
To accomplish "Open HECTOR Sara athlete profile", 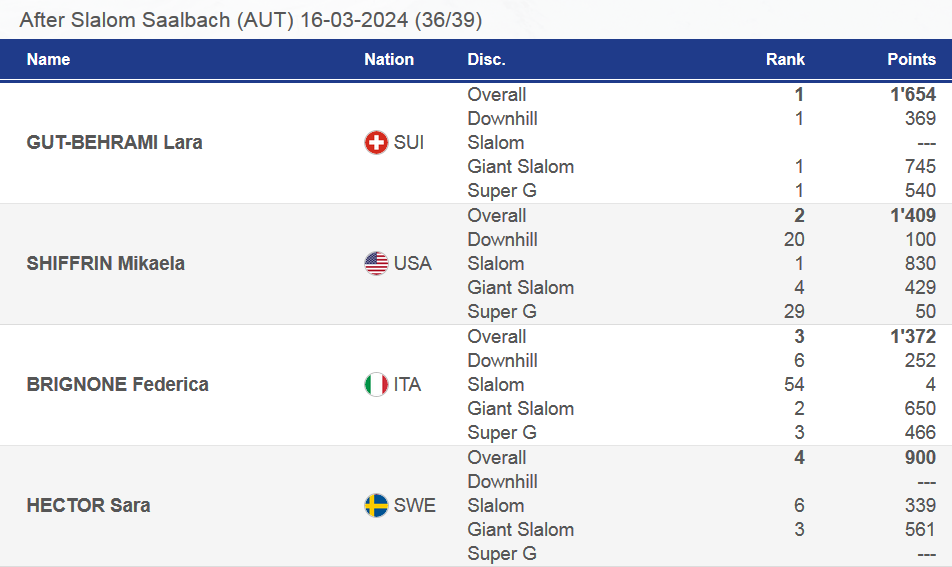I will click(88, 506).
